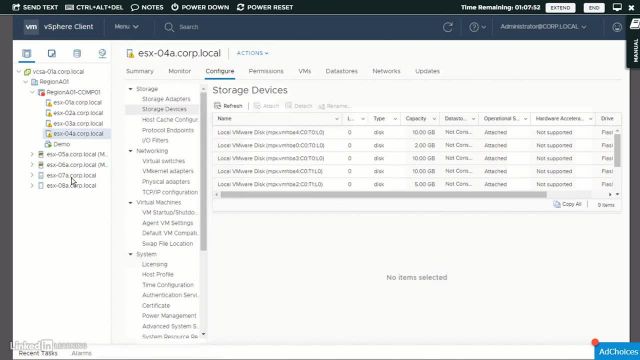
Task: Switch to the Permissions tab
Action: (266, 71)
